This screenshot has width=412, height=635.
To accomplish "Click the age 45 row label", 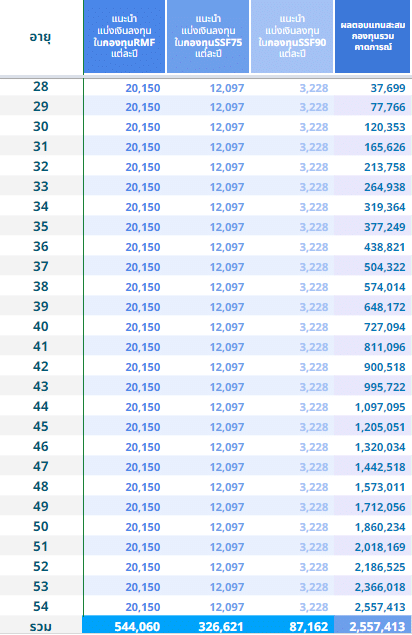I will coord(41,426).
